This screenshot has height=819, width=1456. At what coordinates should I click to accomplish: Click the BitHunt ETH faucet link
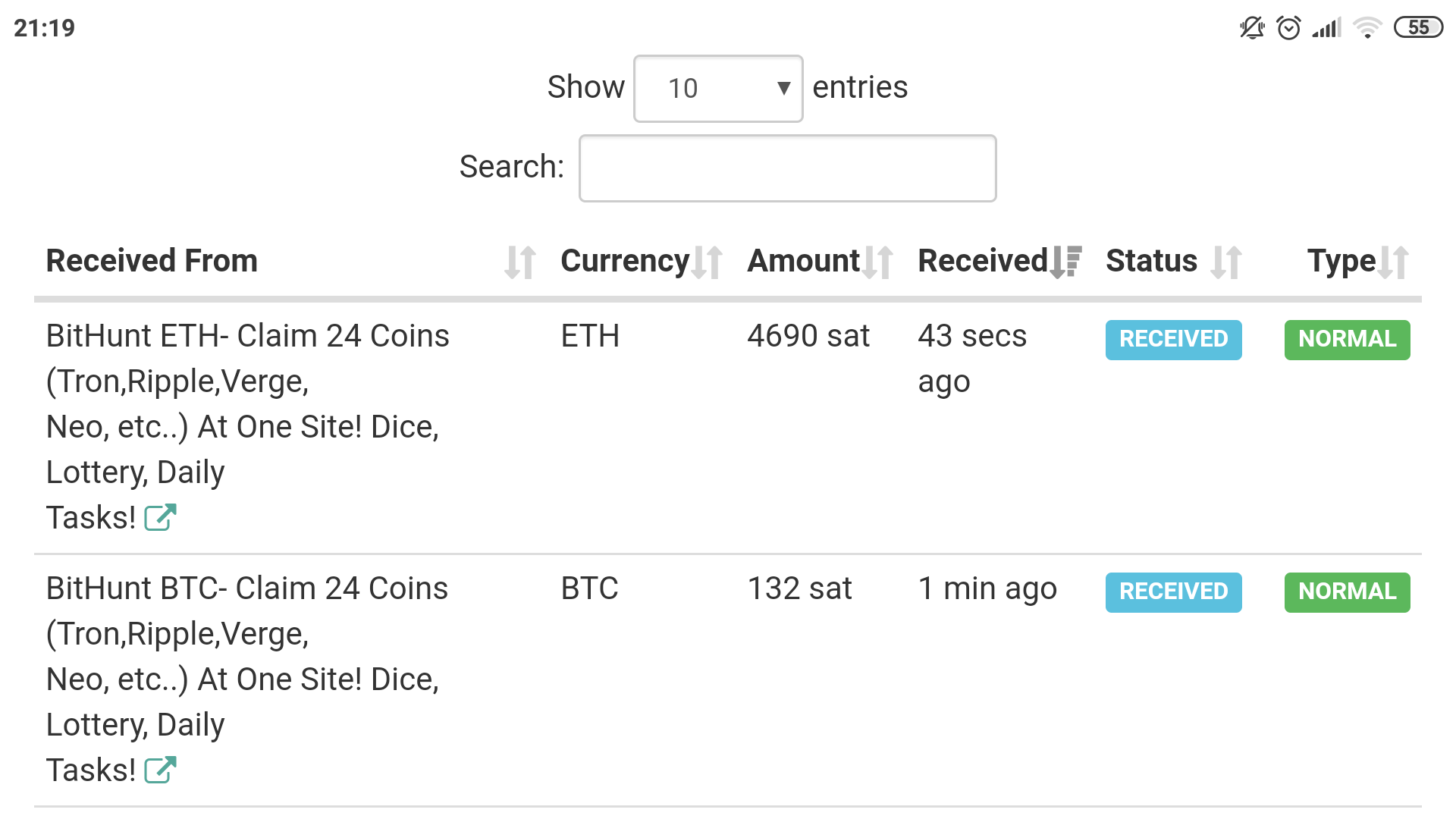pyautogui.click(x=247, y=337)
